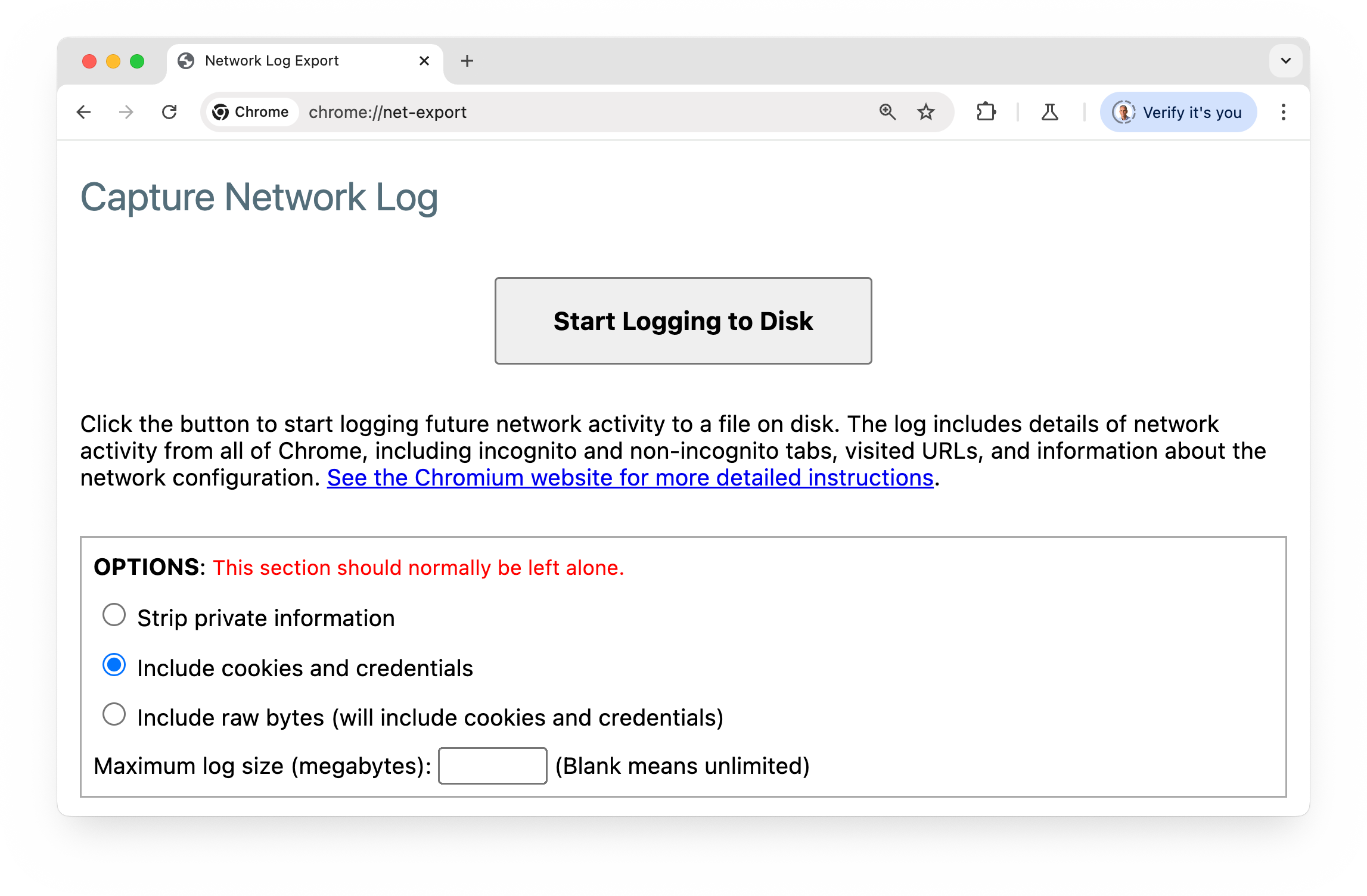Image resolution: width=1367 pixels, height=896 pixels.
Task: Click the bookmark star icon
Action: (925, 111)
